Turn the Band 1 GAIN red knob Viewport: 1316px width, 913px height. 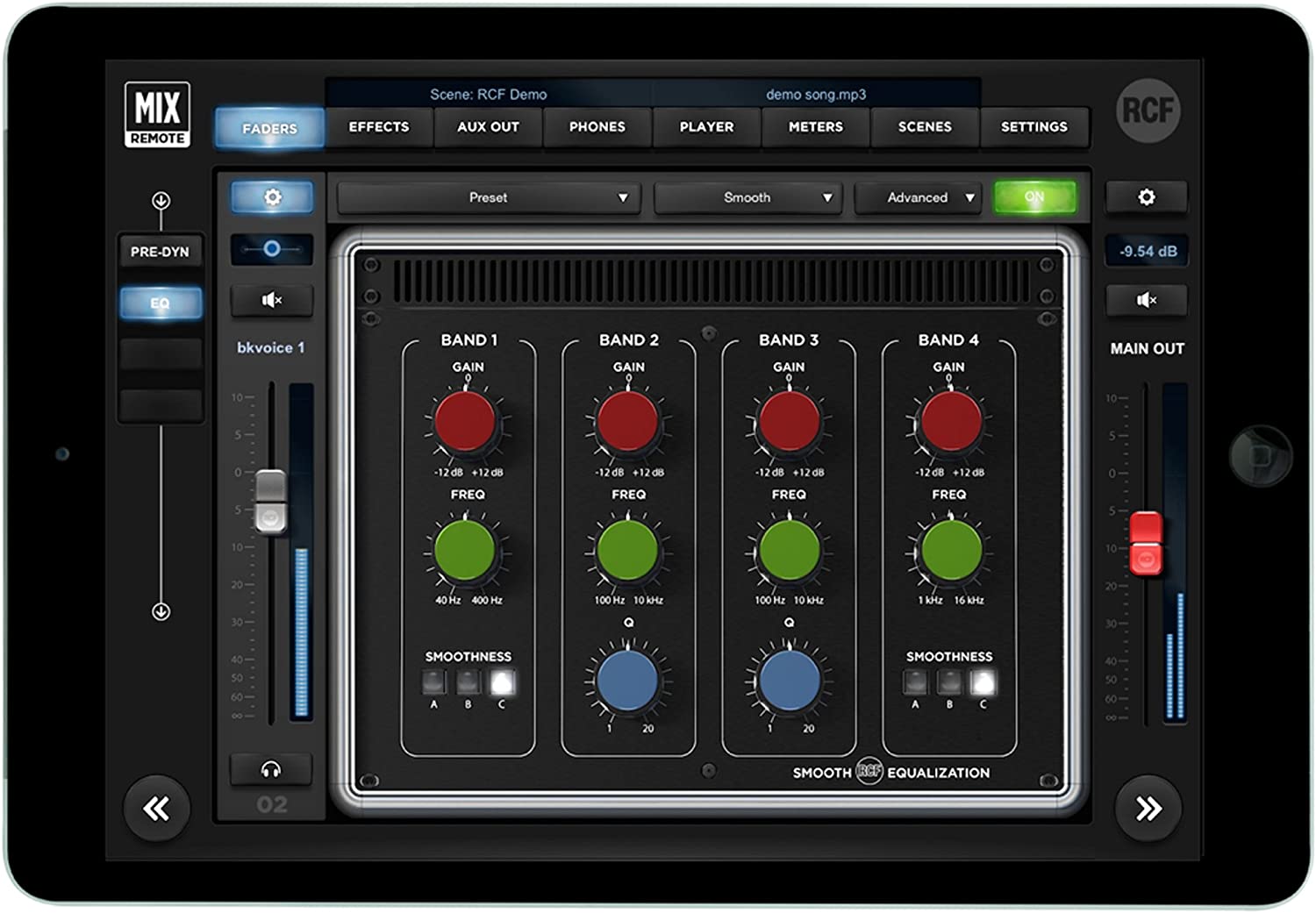[466, 421]
